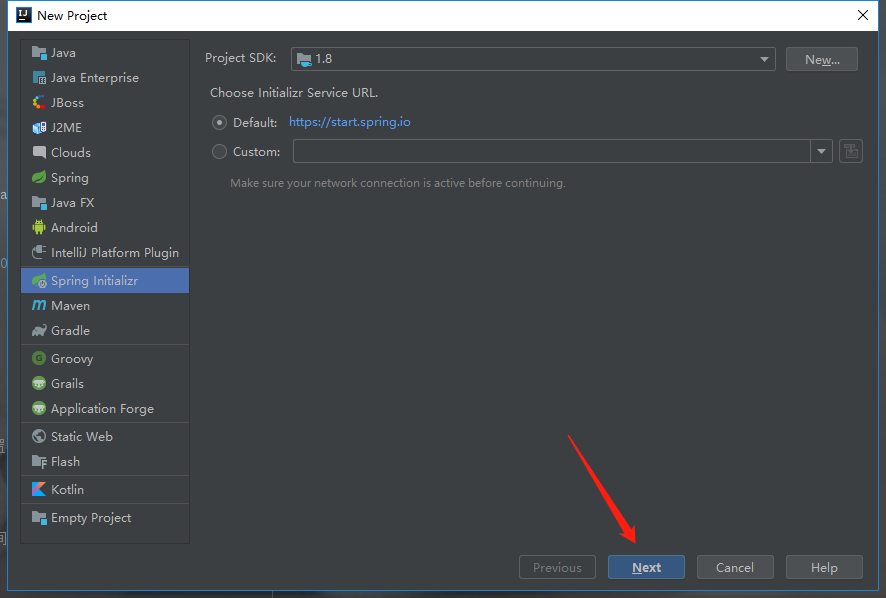Click the Kotlin logo icon
This screenshot has height=598, width=886.
coord(39,489)
